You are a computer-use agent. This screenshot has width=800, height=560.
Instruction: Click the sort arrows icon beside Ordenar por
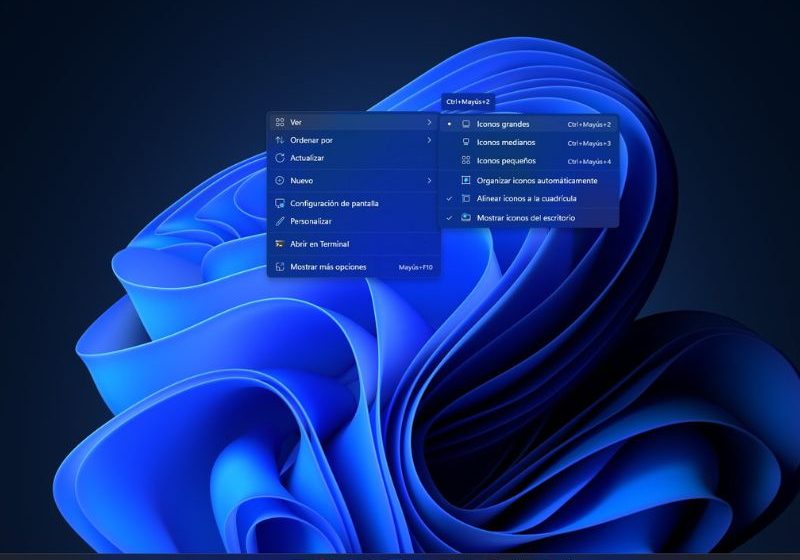280,140
